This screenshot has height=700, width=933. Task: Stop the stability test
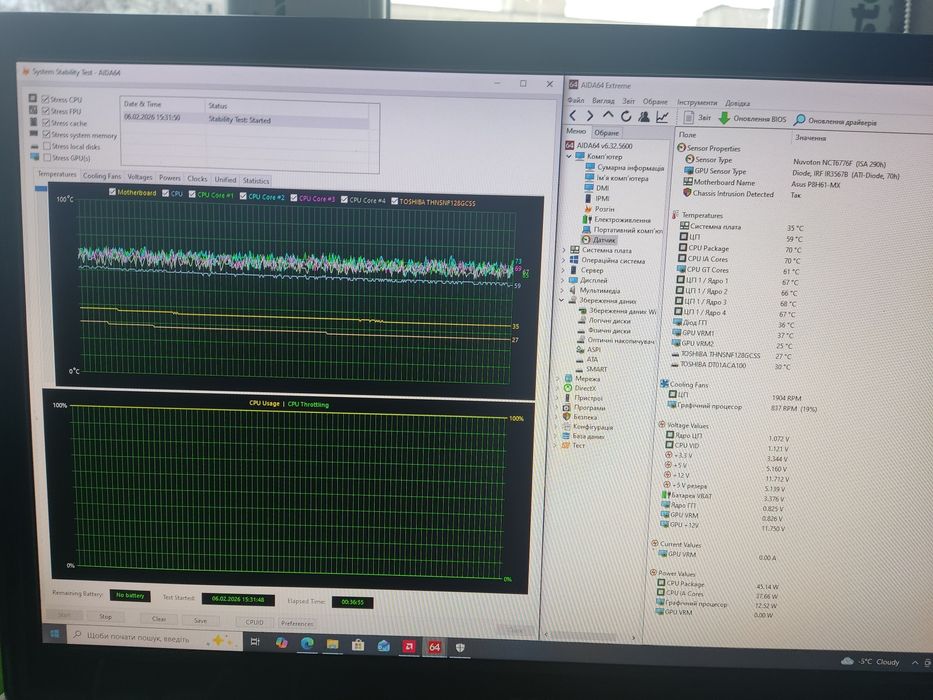pyautogui.click(x=105, y=616)
